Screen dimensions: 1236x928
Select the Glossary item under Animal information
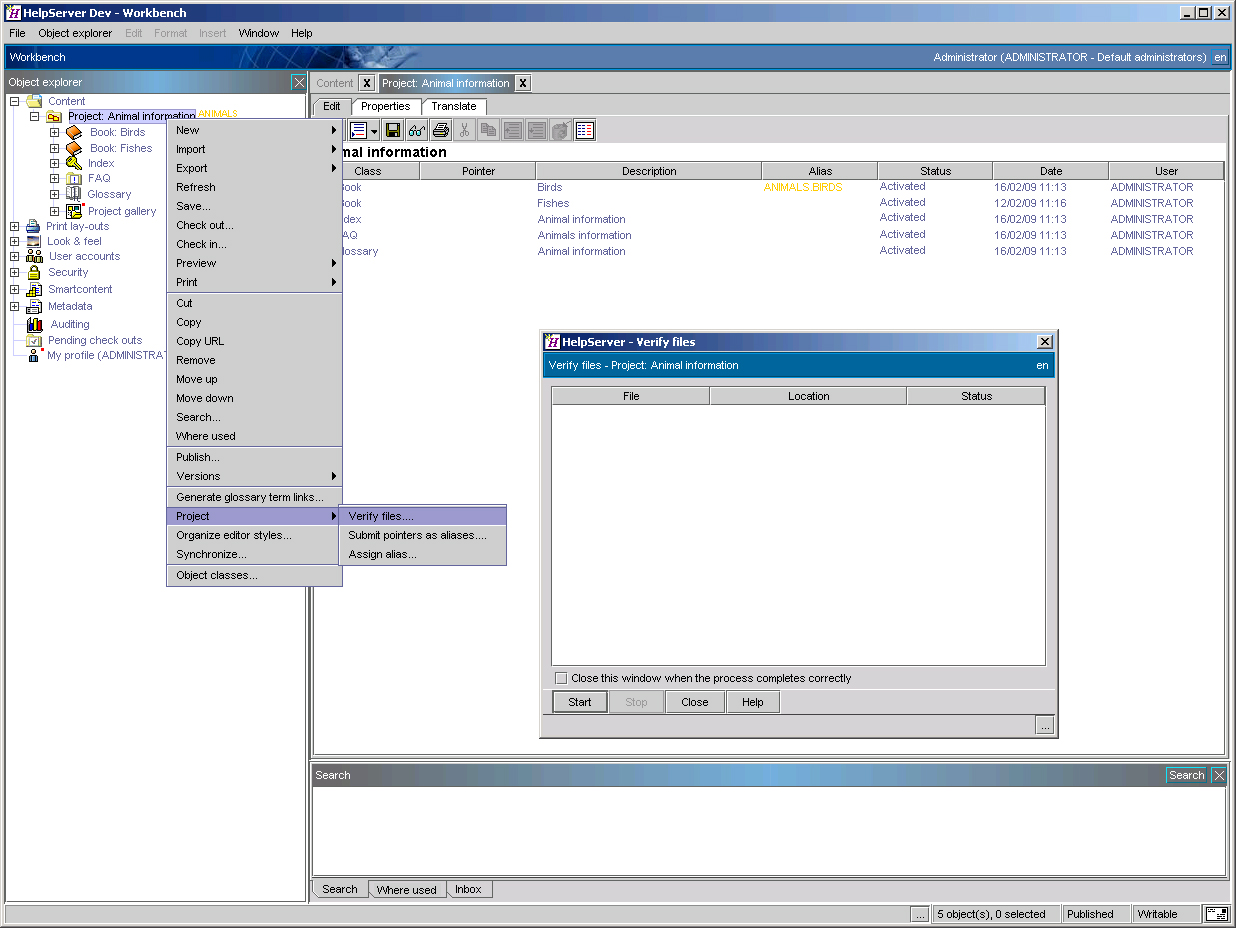[110, 194]
